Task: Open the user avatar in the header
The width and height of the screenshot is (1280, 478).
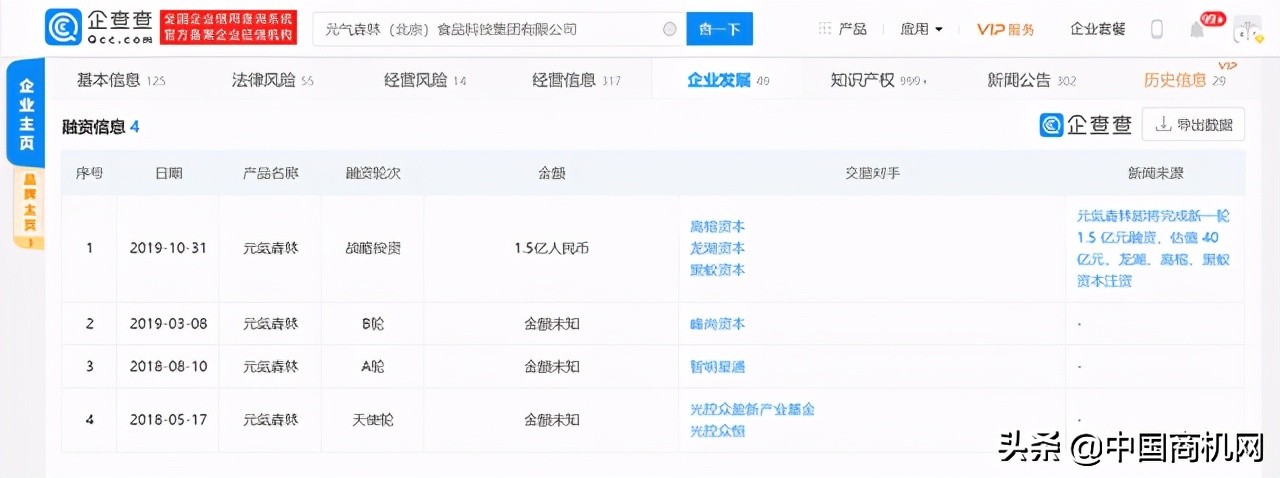Action: point(1247,29)
